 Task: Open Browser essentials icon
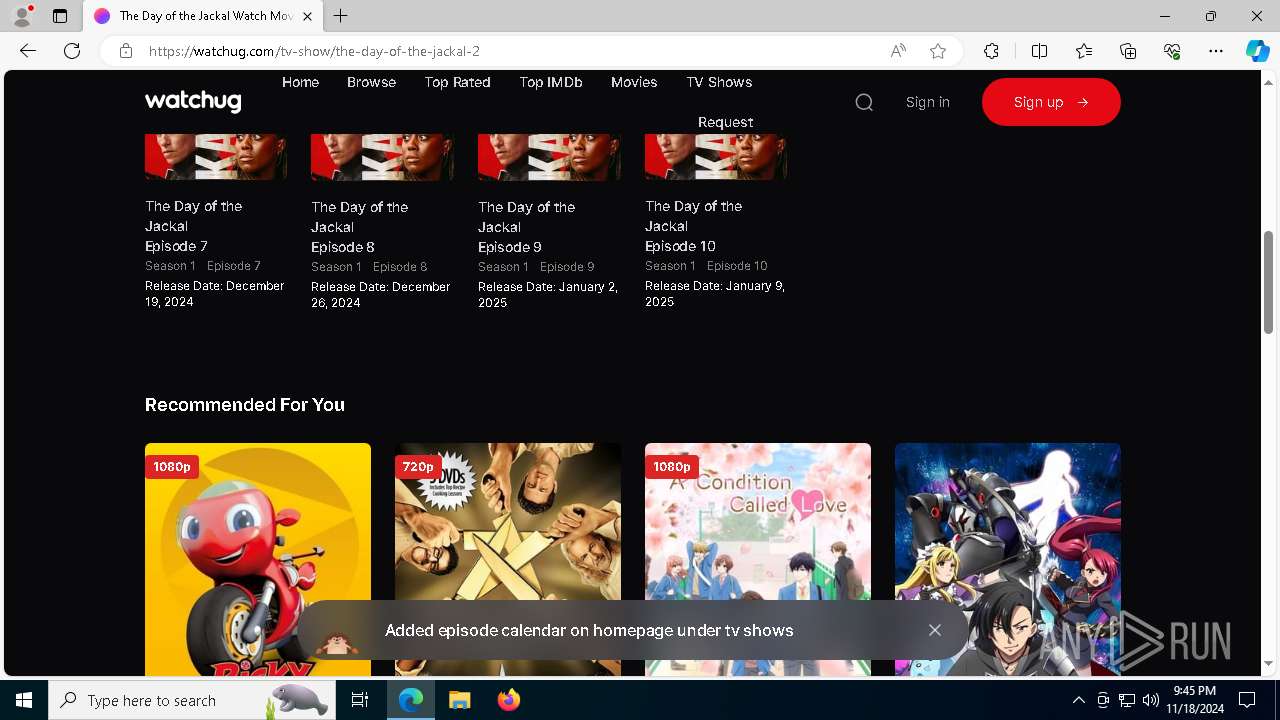click(x=1172, y=51)
